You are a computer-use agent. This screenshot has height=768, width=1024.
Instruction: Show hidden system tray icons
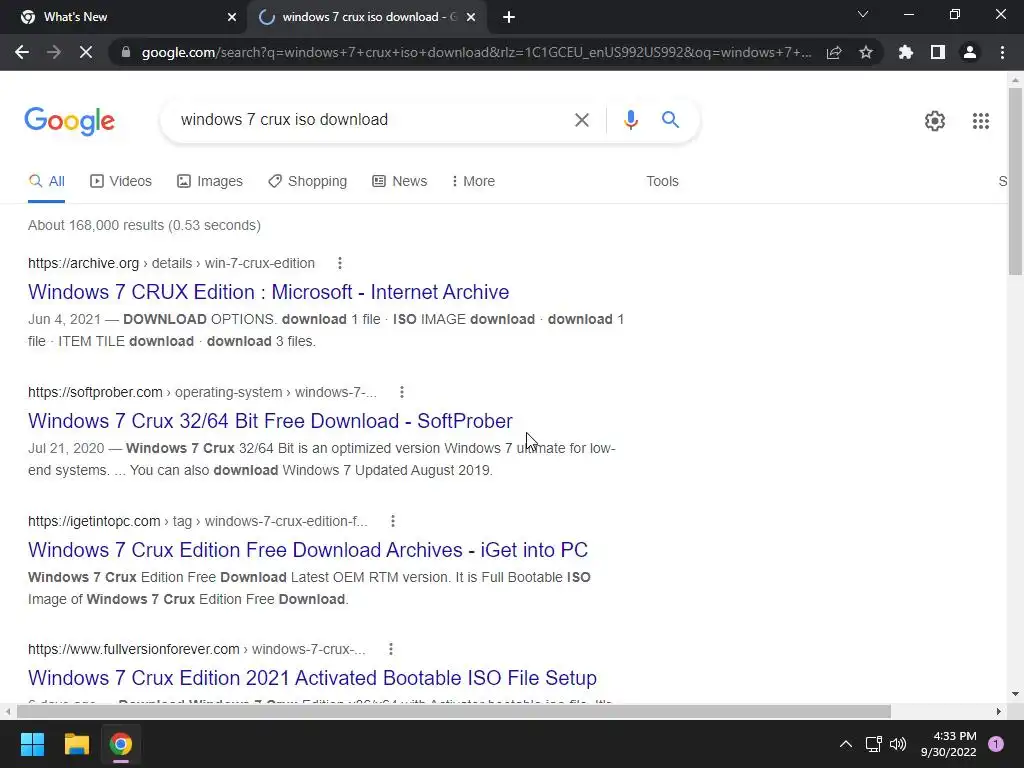point(846,744)
